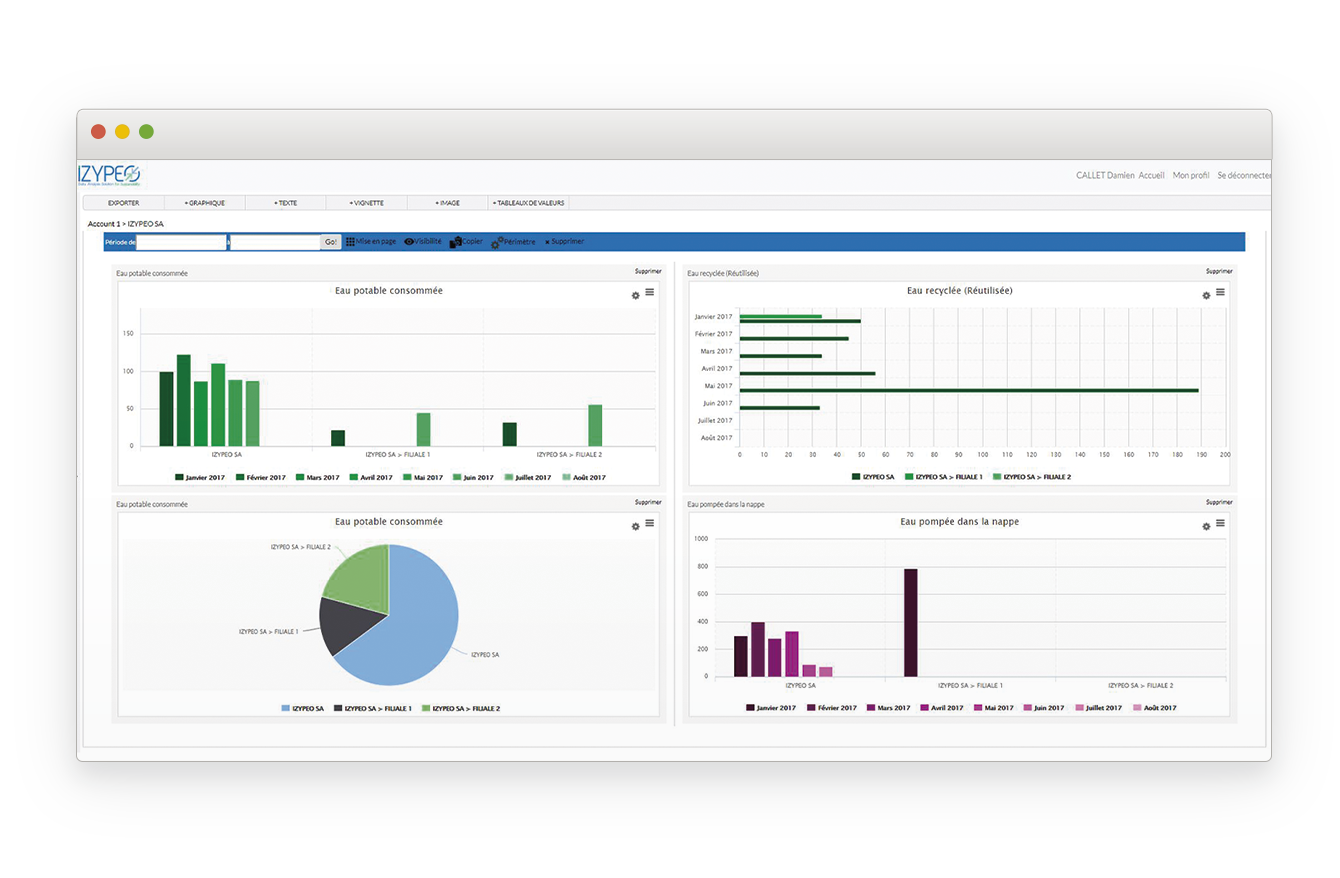Image resolution: width=1340 pixels, height=878 pixels.
Task: Click the Copier clipboard icon
Action: (x=455, y=242)
